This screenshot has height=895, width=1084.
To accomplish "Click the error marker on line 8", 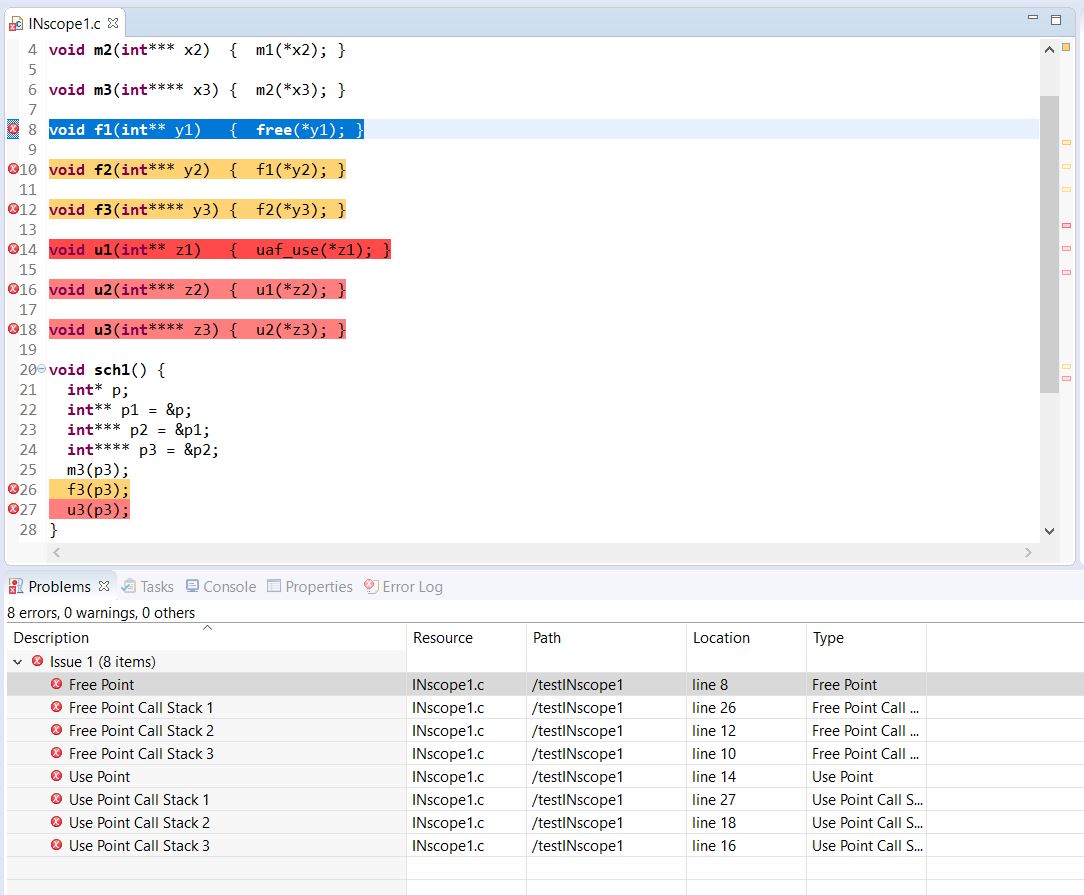I will (13, 129).
